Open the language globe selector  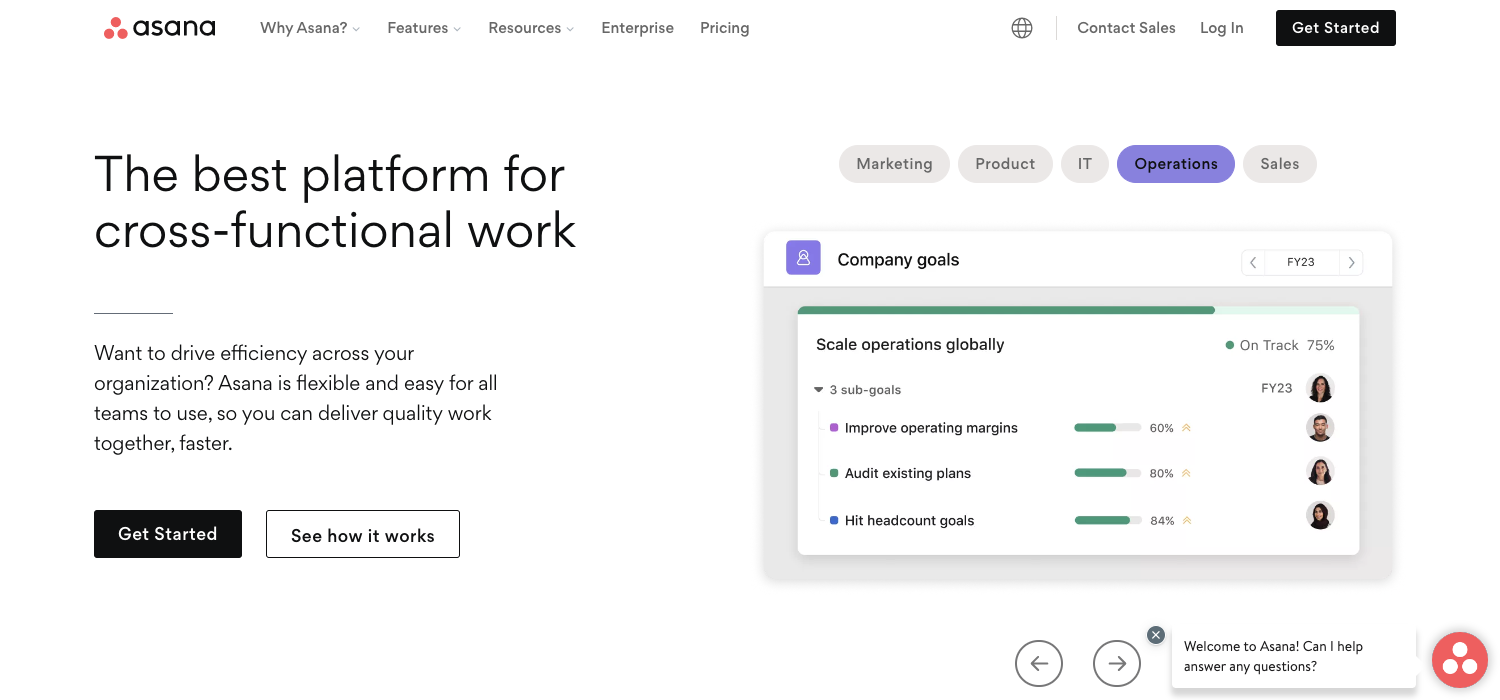[1022, 28]
